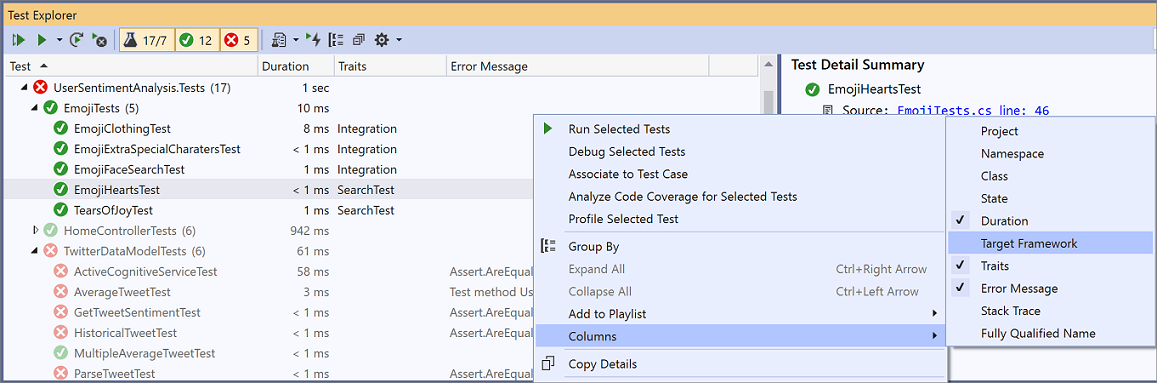
Task: Click failed icon of UserSentimentAnalysis.Tests
Action: point(41,88)
